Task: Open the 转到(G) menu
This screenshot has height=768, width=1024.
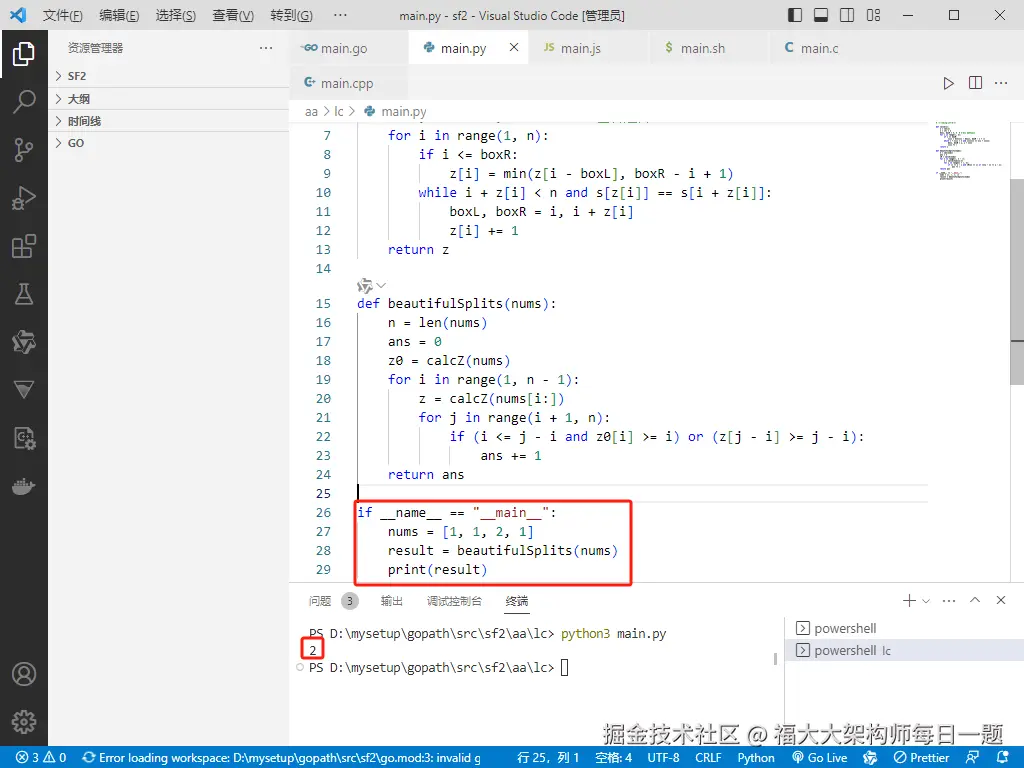Action: [x=291, y=15]
